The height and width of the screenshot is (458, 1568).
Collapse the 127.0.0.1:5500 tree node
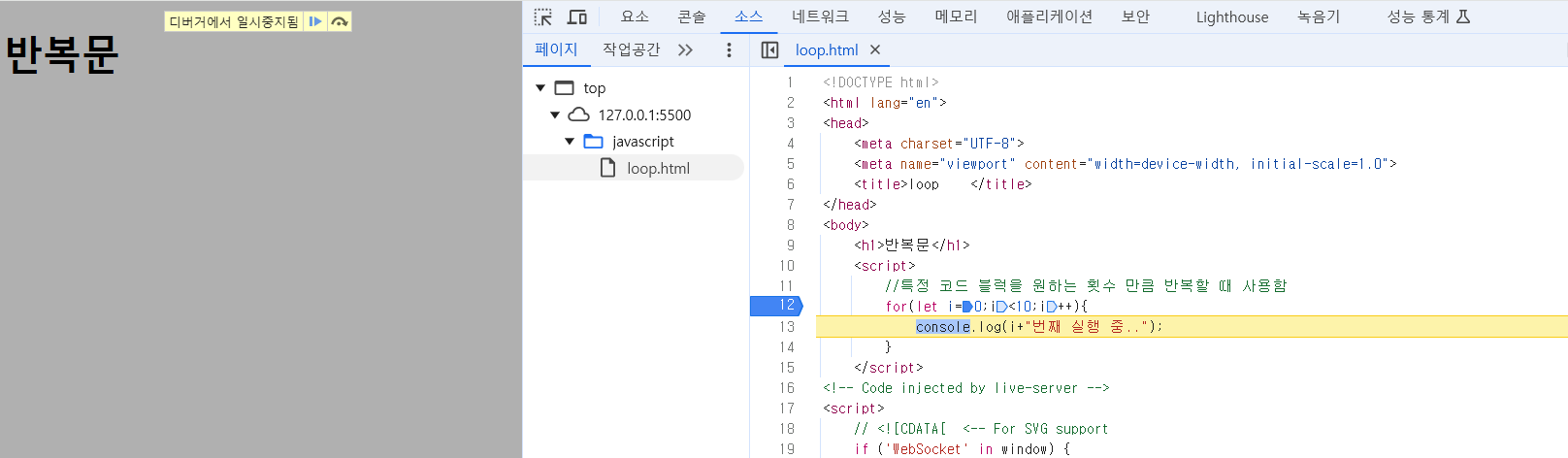[555, 114]
